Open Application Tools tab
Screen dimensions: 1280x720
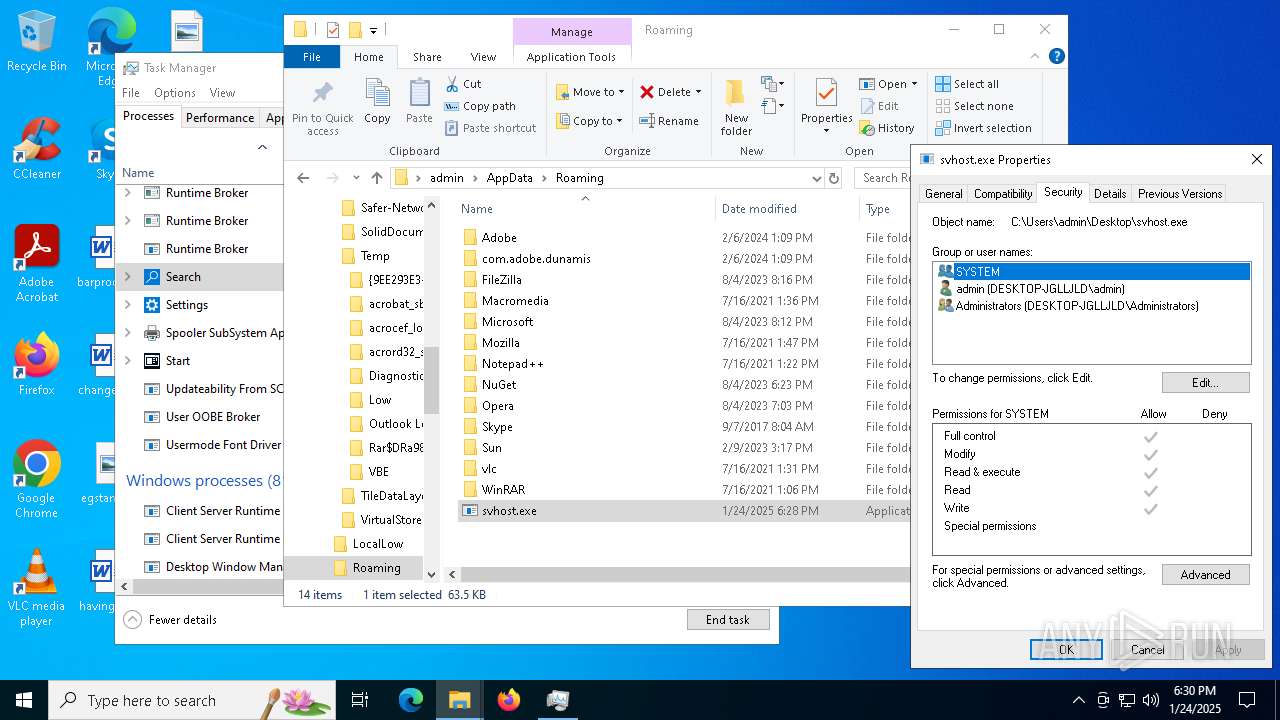571,57
